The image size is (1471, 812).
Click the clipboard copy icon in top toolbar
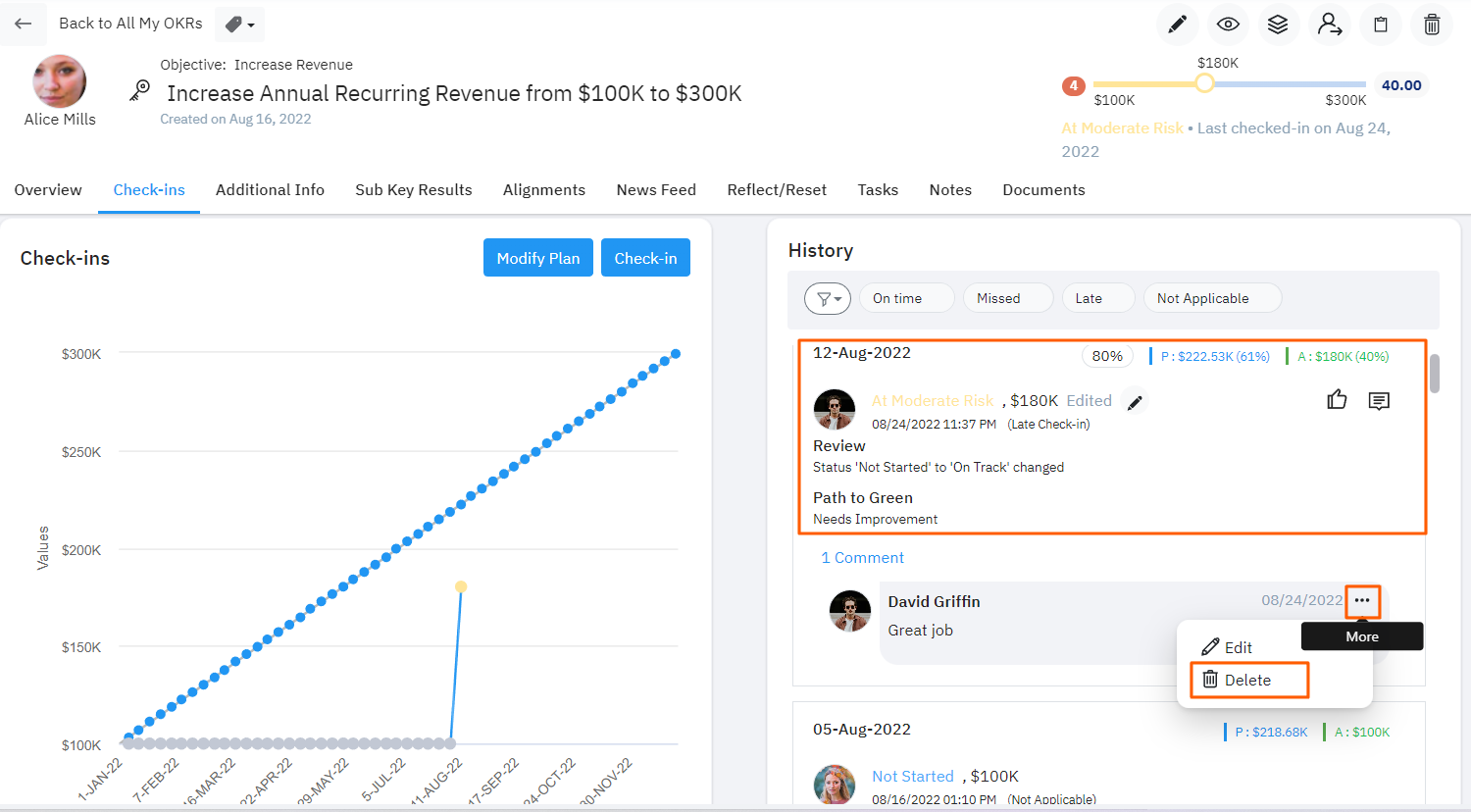[x=1381, y=25]
